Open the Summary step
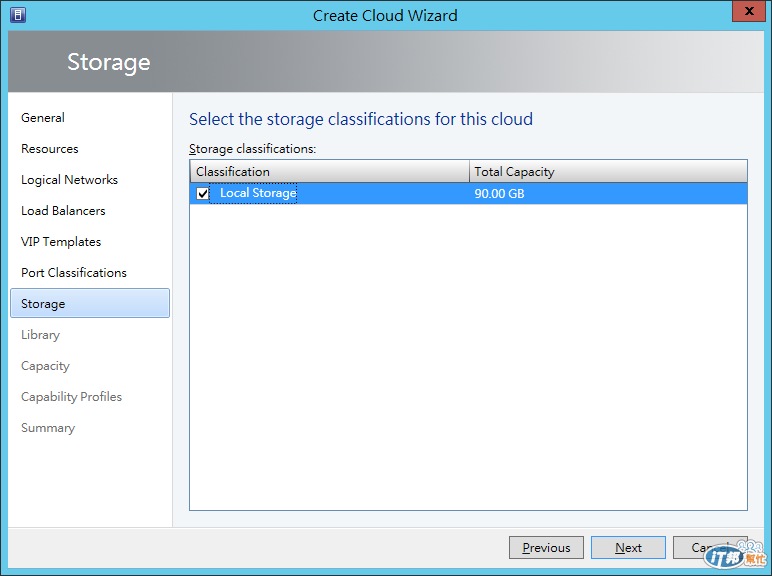This screenshot has height=576, width=772. point(48,428)
